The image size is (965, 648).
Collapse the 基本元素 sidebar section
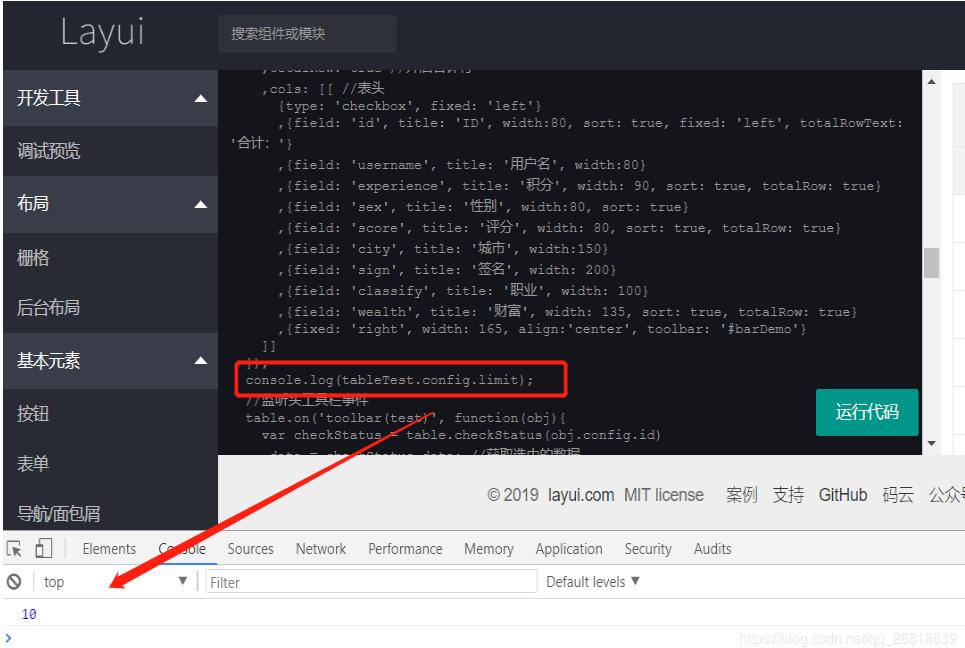(111, 361)
